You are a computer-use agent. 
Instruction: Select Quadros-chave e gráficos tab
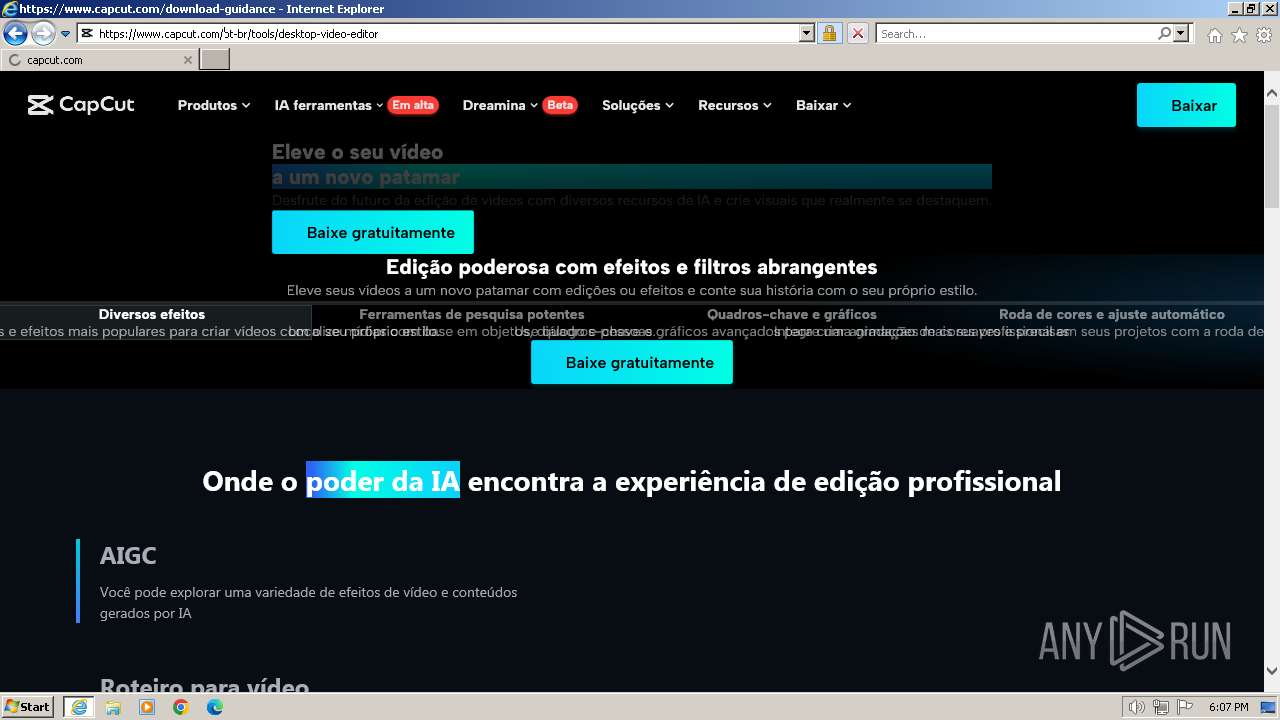point(792,314)
